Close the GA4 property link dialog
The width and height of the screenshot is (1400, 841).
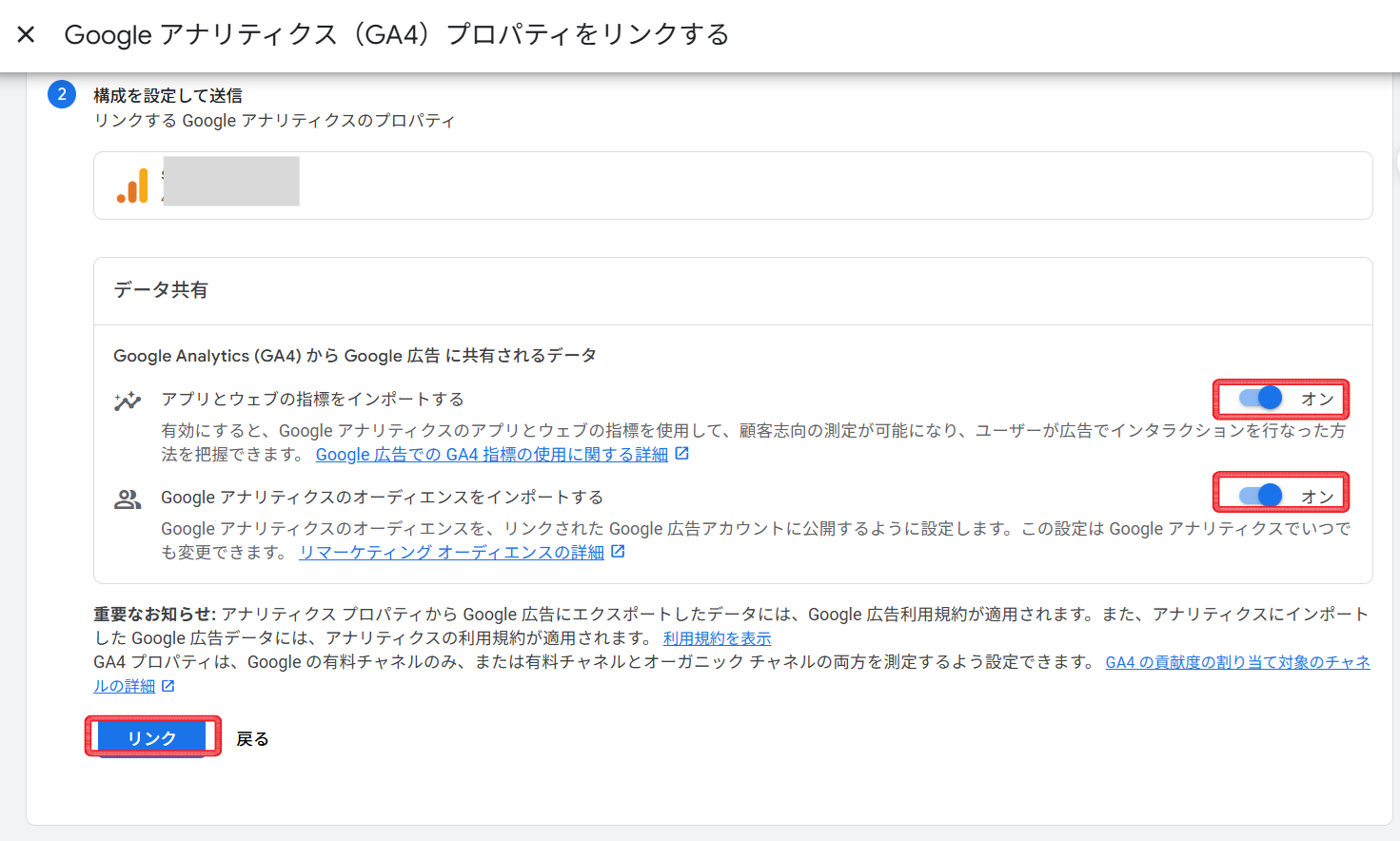click(27, 34)
